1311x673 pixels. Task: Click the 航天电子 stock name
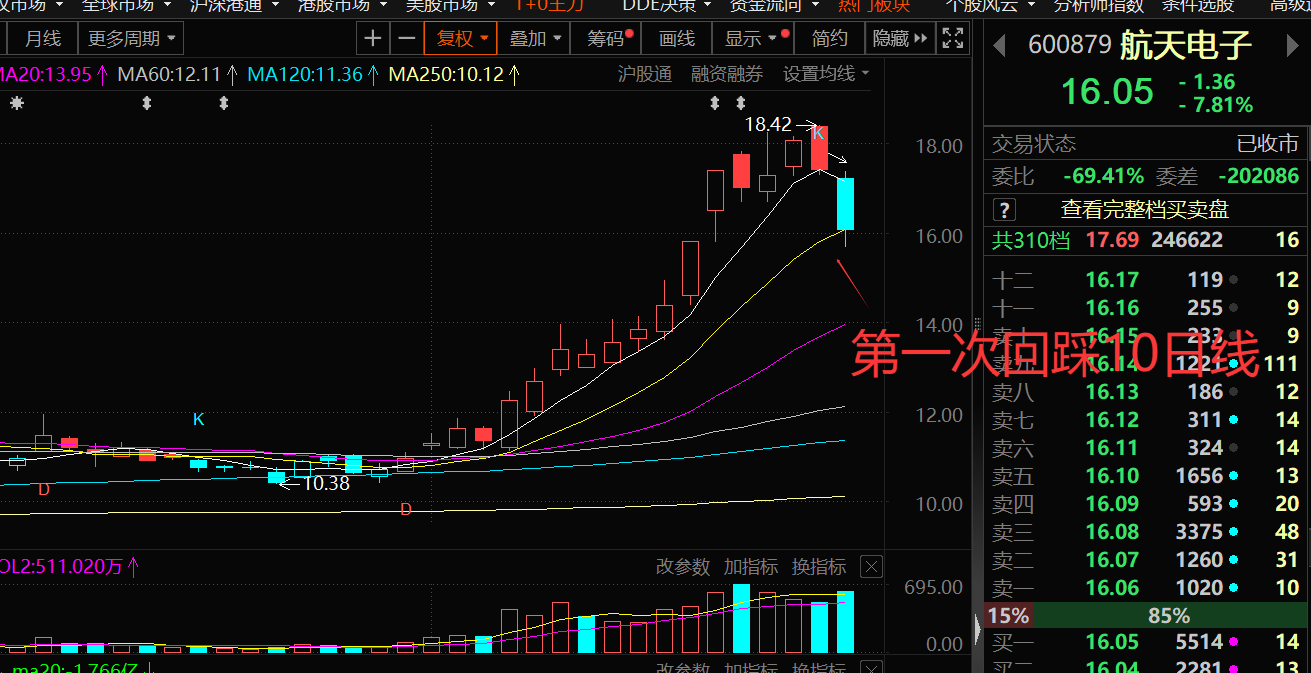(x=1185, y=45)
